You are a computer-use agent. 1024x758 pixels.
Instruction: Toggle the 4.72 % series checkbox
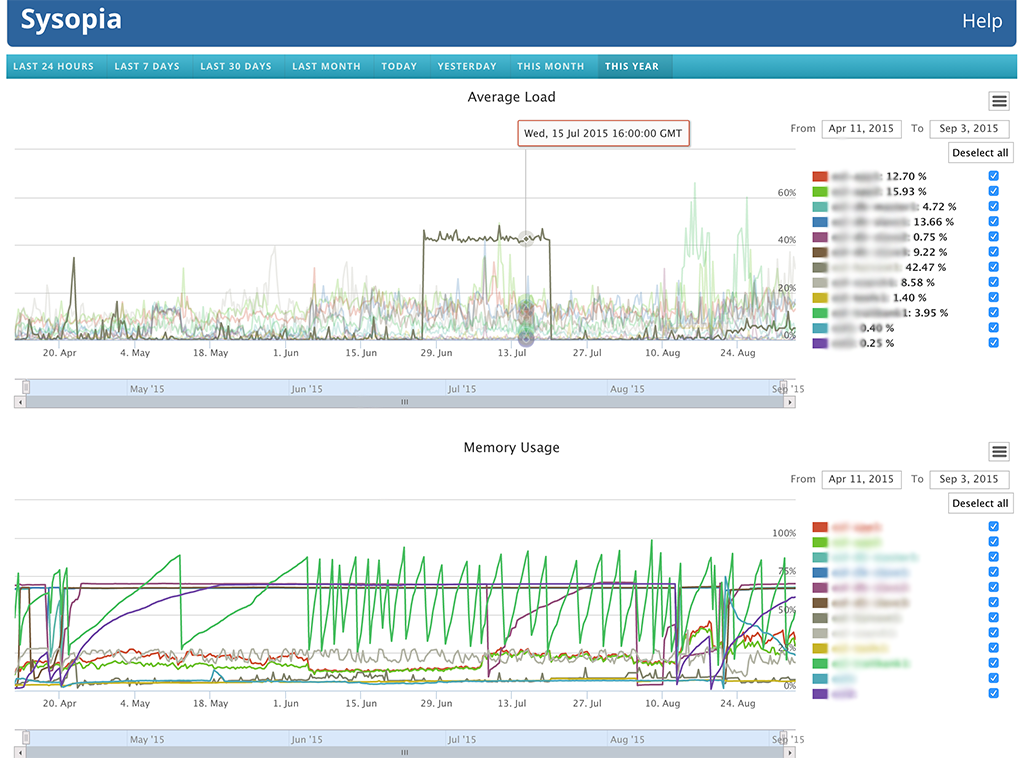tap(993, 206)
